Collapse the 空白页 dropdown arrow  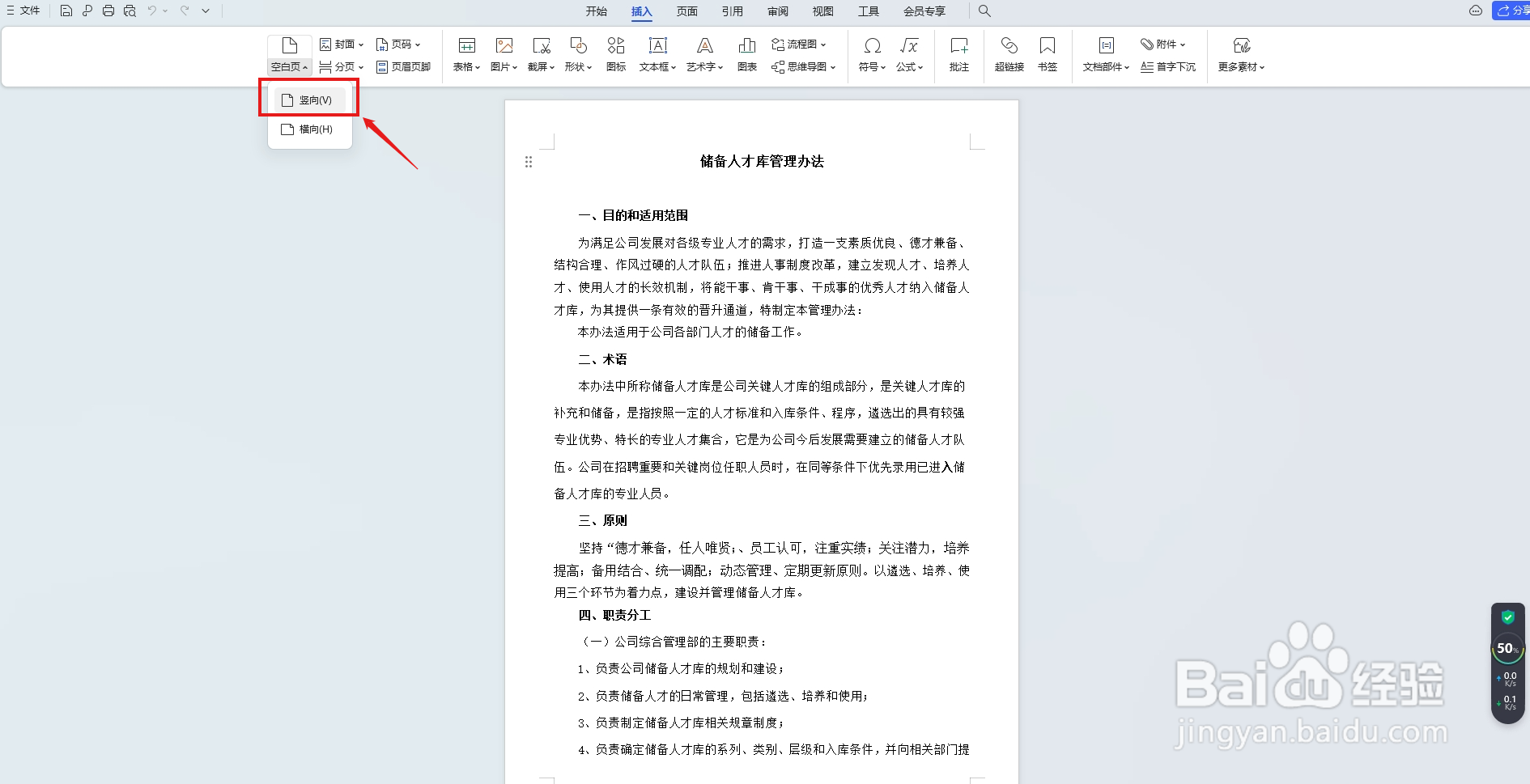[x=305, y=68]
